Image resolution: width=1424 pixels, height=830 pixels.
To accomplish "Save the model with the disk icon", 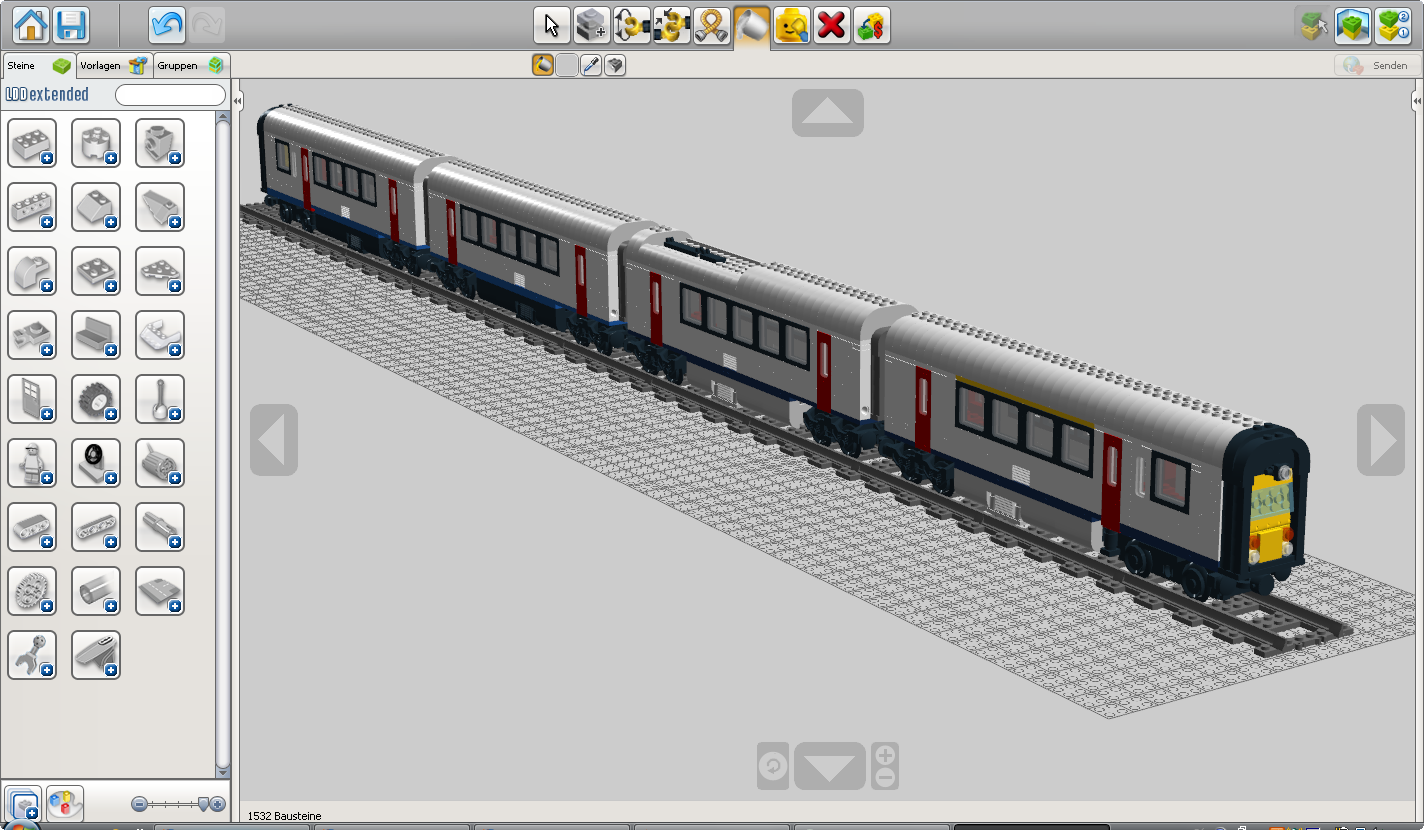I will (71, 26).
